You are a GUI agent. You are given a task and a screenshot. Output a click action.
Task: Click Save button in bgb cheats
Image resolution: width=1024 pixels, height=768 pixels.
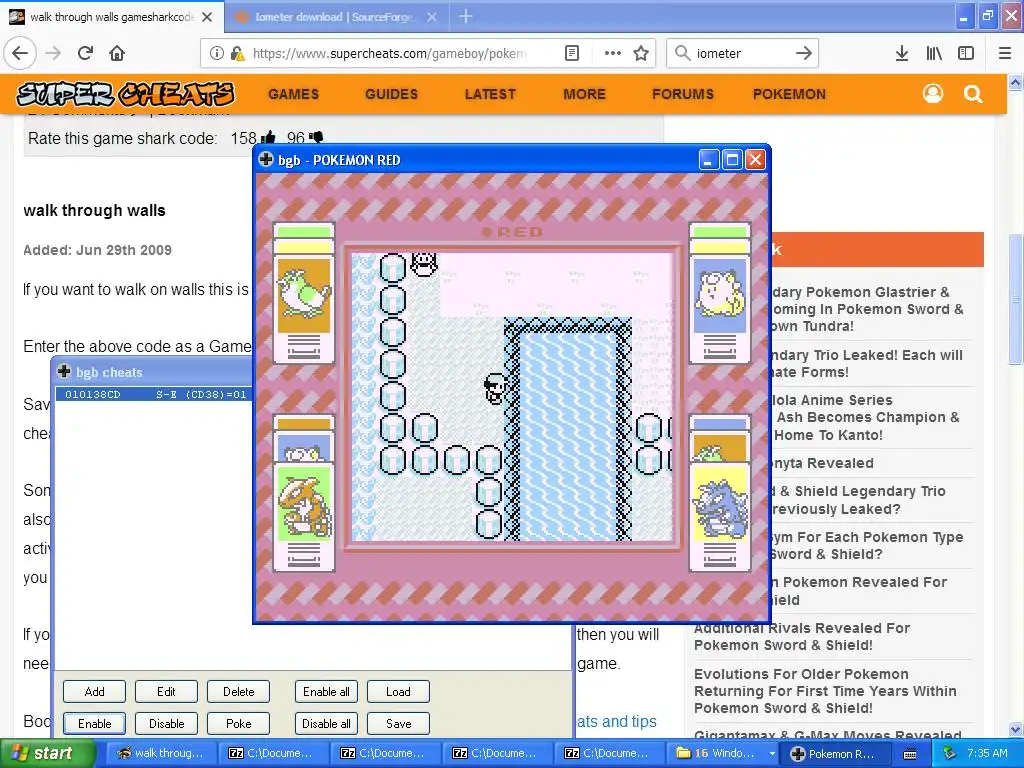398,724
